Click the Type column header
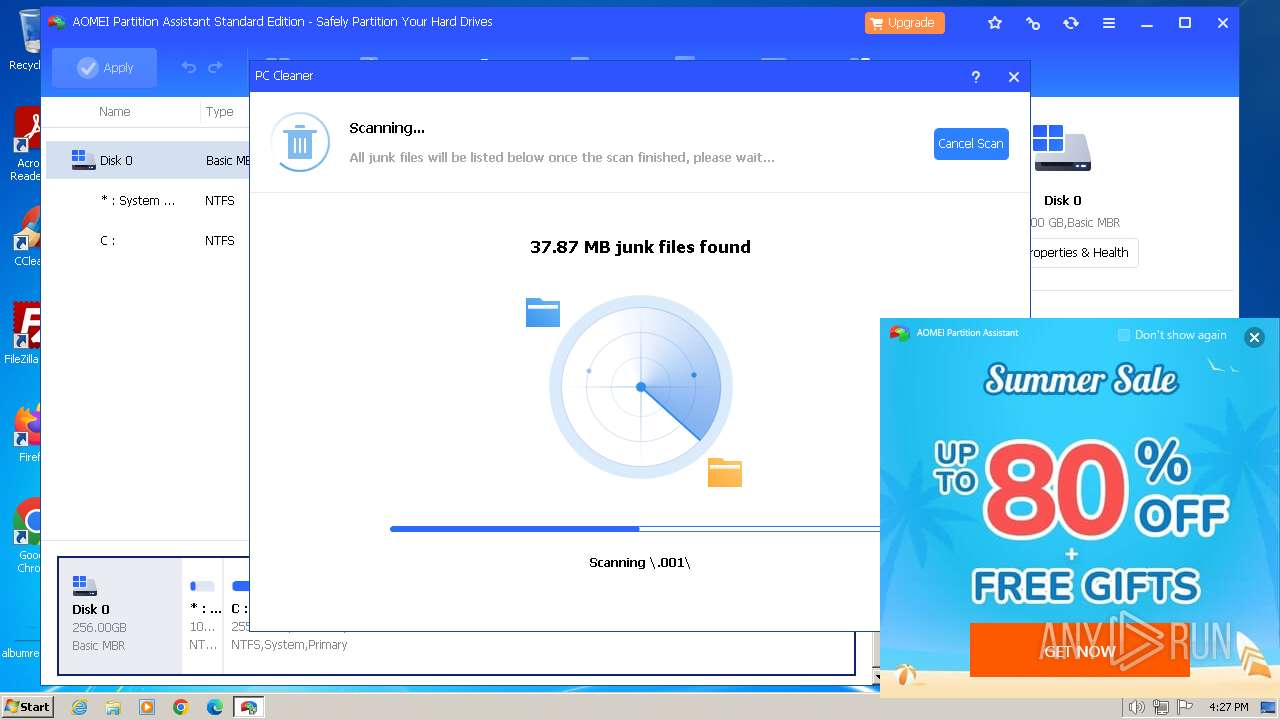 (220, 112)
